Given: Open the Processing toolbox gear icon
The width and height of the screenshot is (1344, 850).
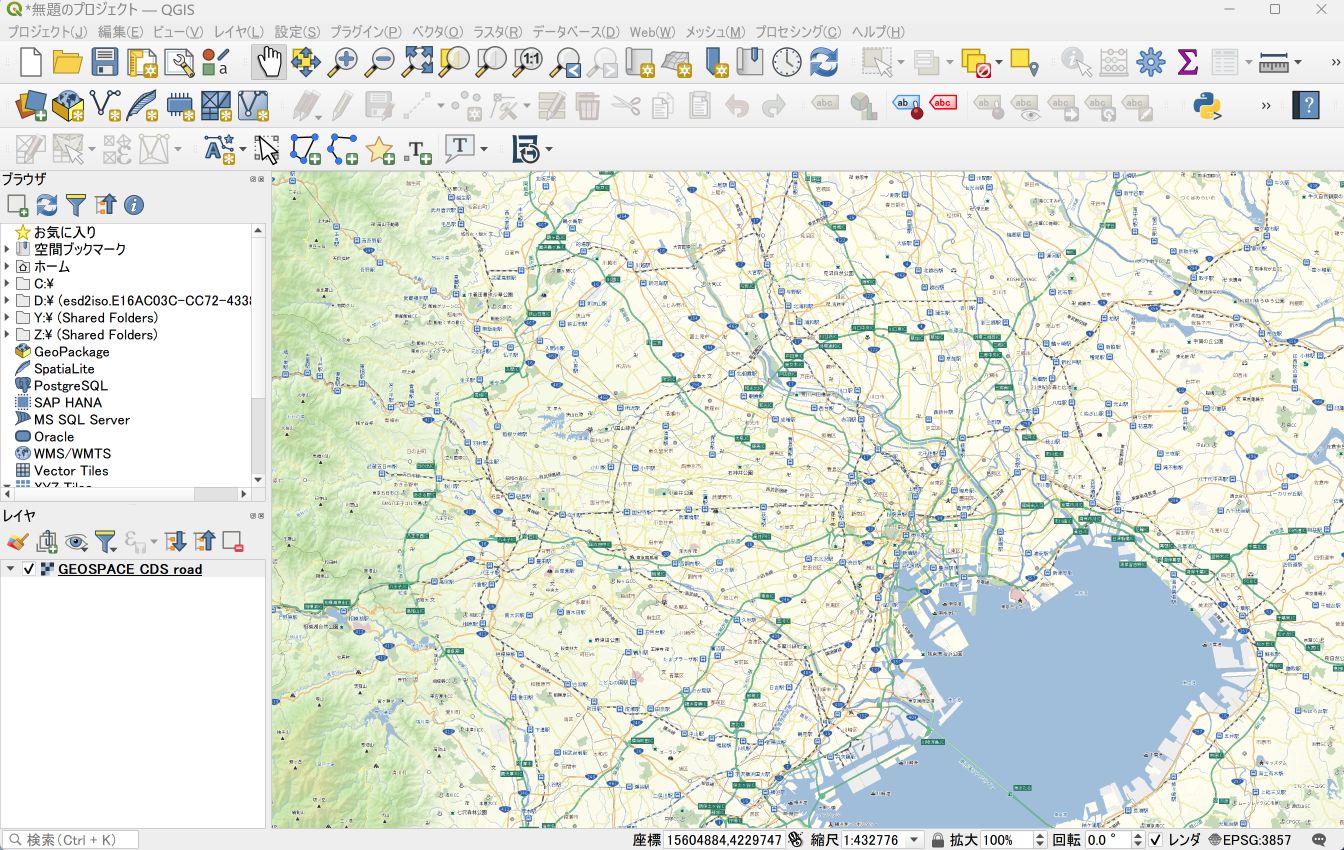Looking at the screenshot, I should pyautogui.click(x=1150, y=62).
